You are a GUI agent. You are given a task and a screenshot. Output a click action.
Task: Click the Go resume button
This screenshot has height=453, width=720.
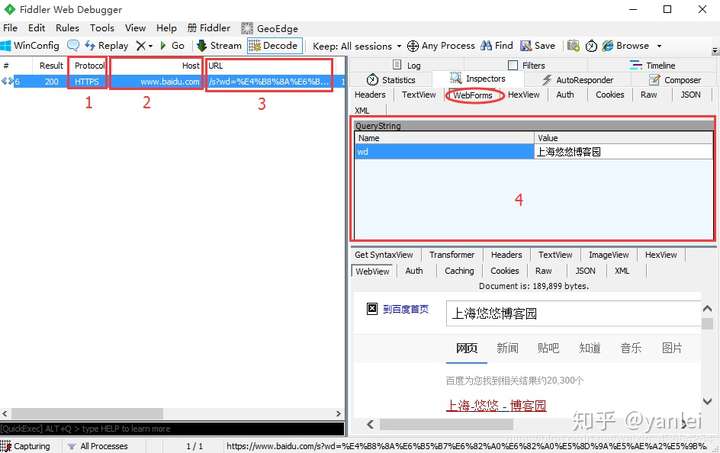[x=172, y=46]
